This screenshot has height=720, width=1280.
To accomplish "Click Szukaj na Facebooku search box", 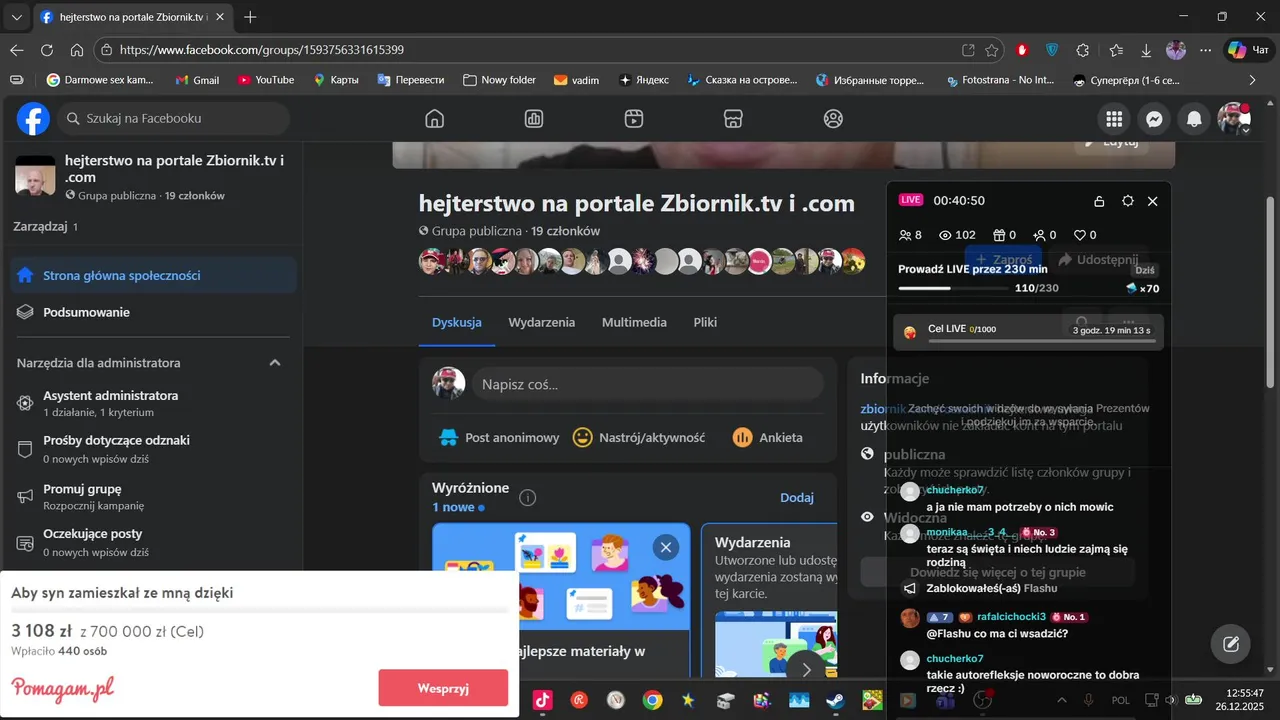I will (x=174, y=118).
